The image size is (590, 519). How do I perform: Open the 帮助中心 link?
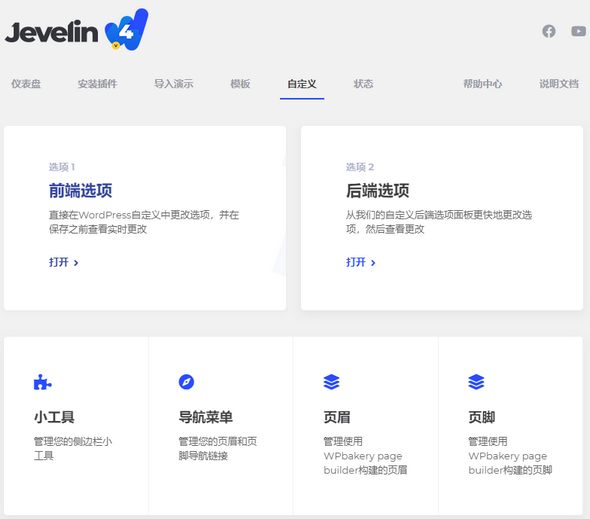[x=482, y=84]
